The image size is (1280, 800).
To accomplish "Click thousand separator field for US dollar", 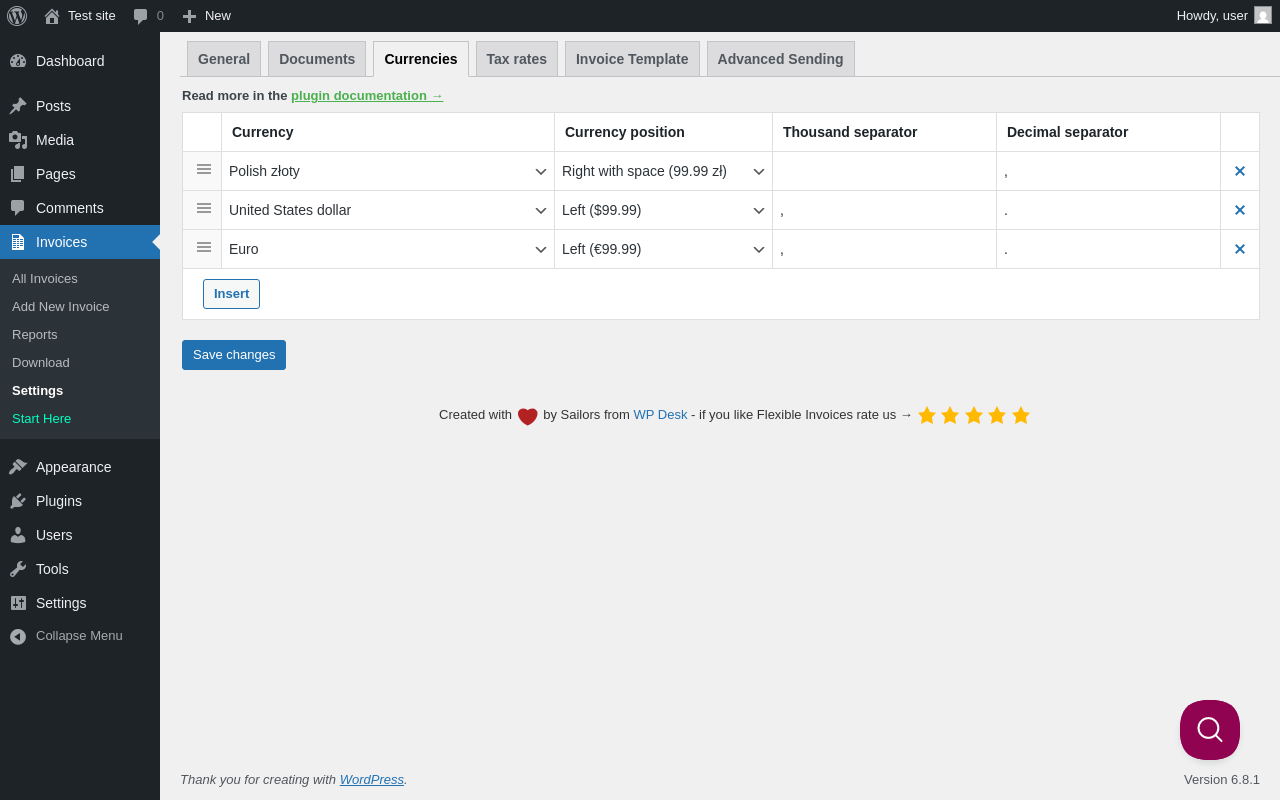I will coord(885,210).
